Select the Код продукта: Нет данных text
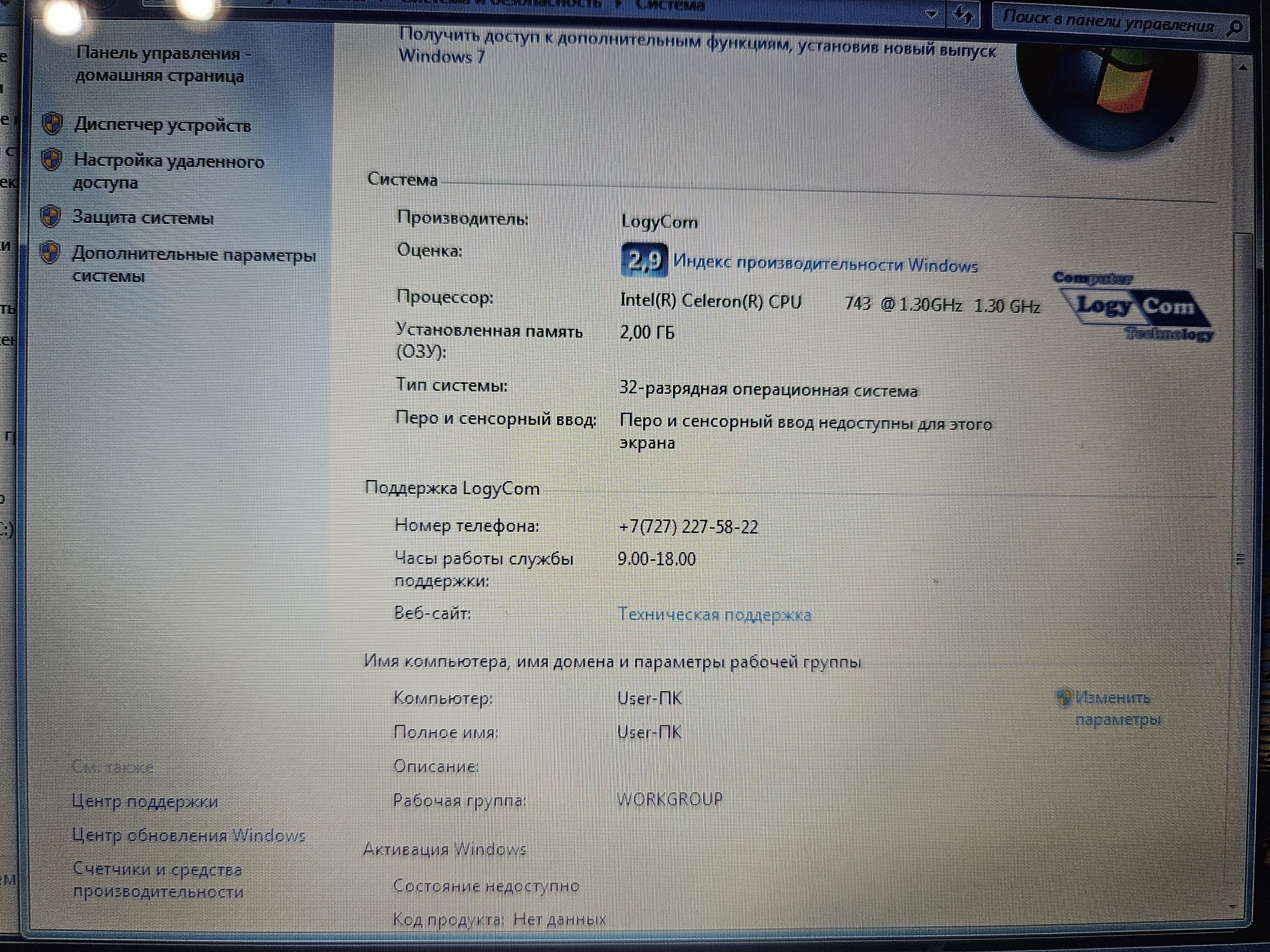 tap(500, 919)
